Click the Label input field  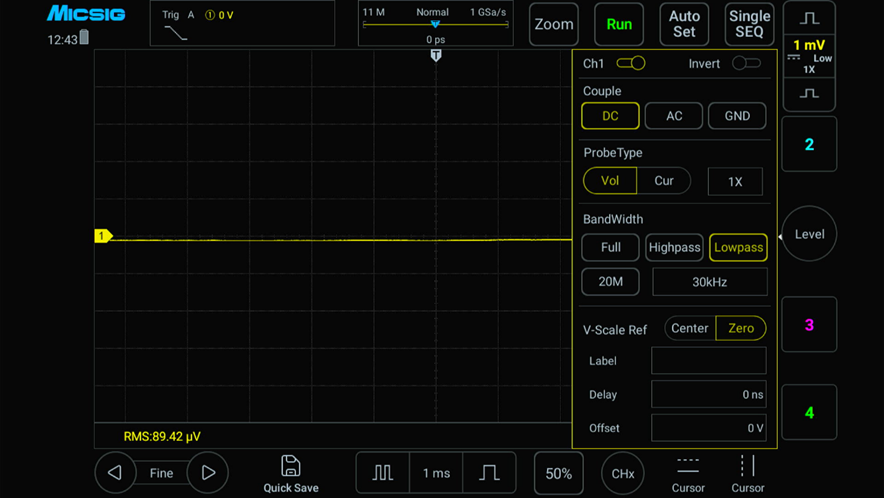(708, 361)
